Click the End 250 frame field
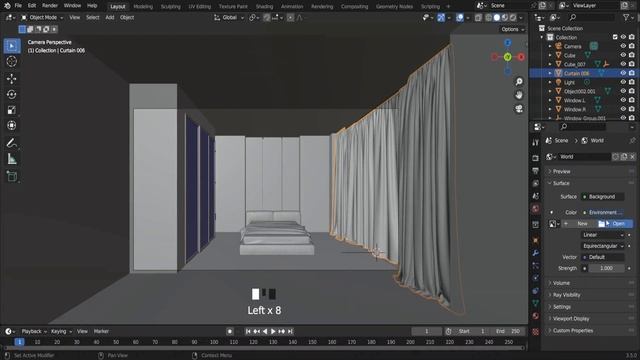This screenshot has width=640, height=360. coord(508,331)
